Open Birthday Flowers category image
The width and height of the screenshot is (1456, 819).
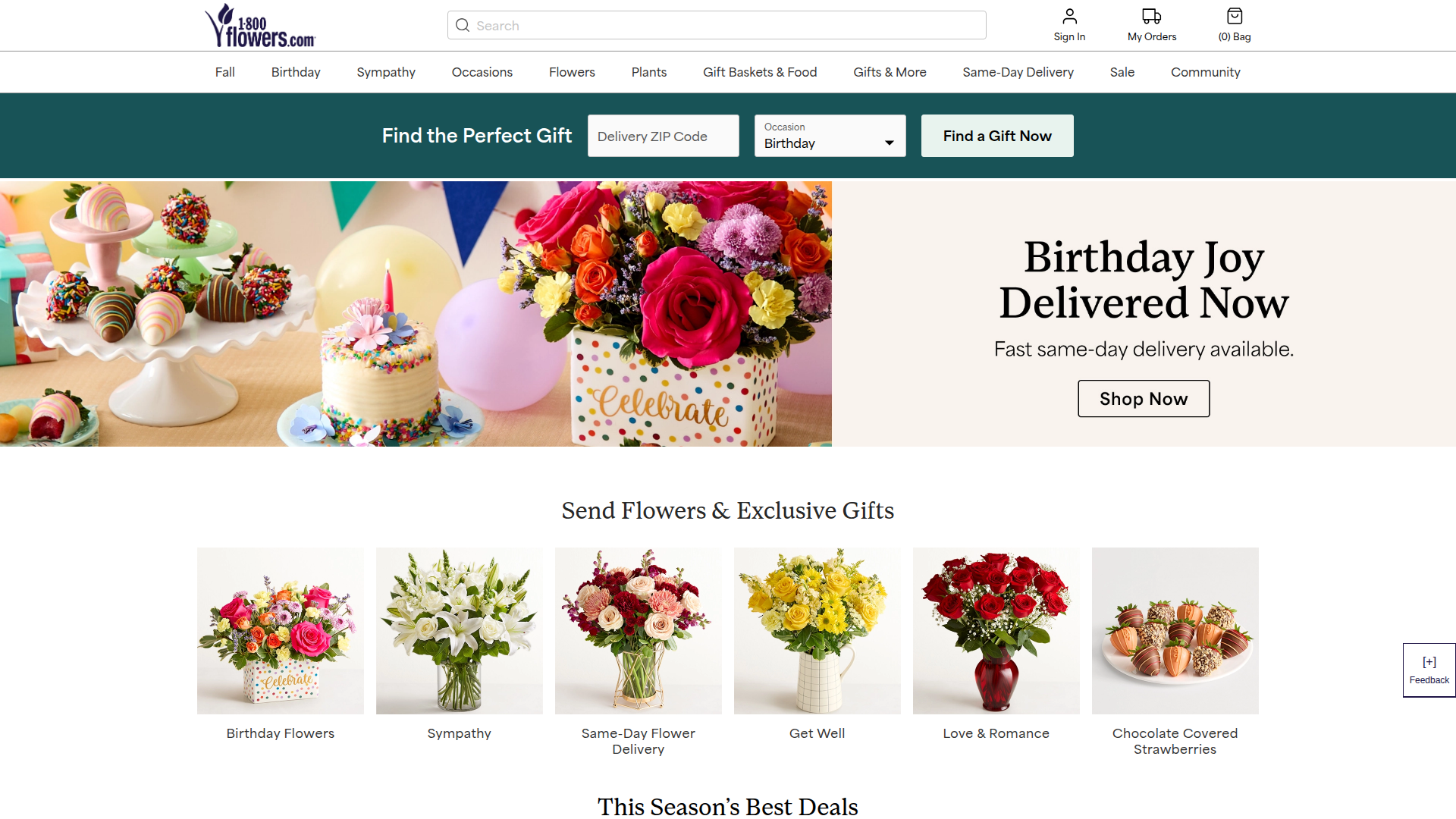[x=281, y=631]
